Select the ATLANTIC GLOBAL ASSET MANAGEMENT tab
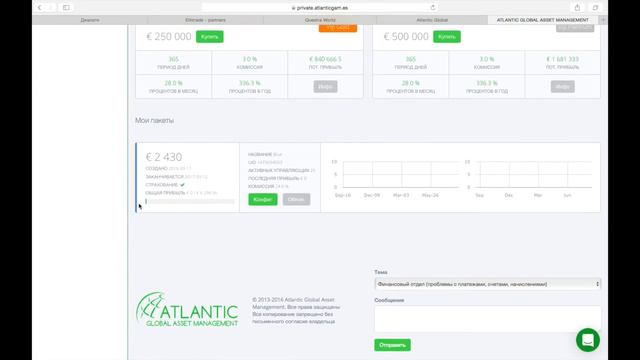The height and width of the screenshot is (360, 640). tap(542, 20)
